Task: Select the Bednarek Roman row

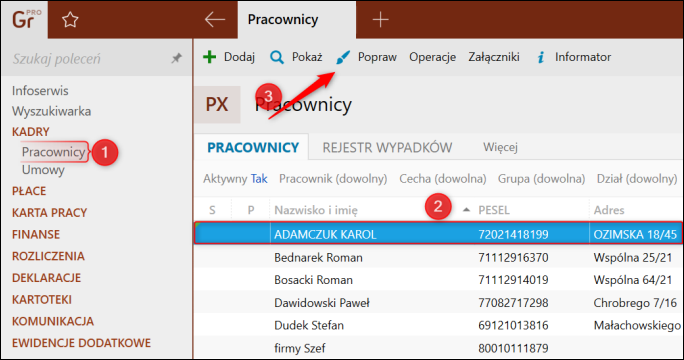Action: (x=438, y=257)
